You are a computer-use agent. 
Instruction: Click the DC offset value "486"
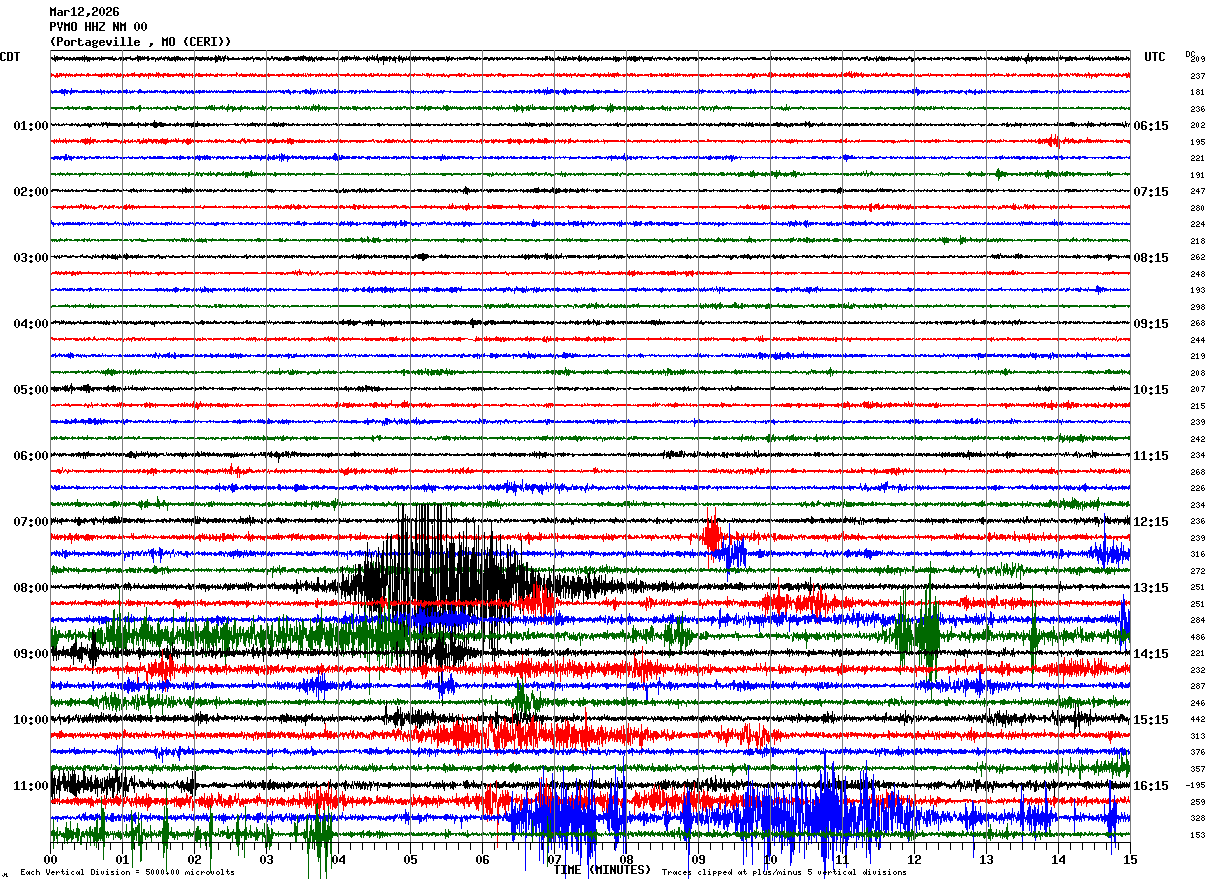(x=1197, y=637)
